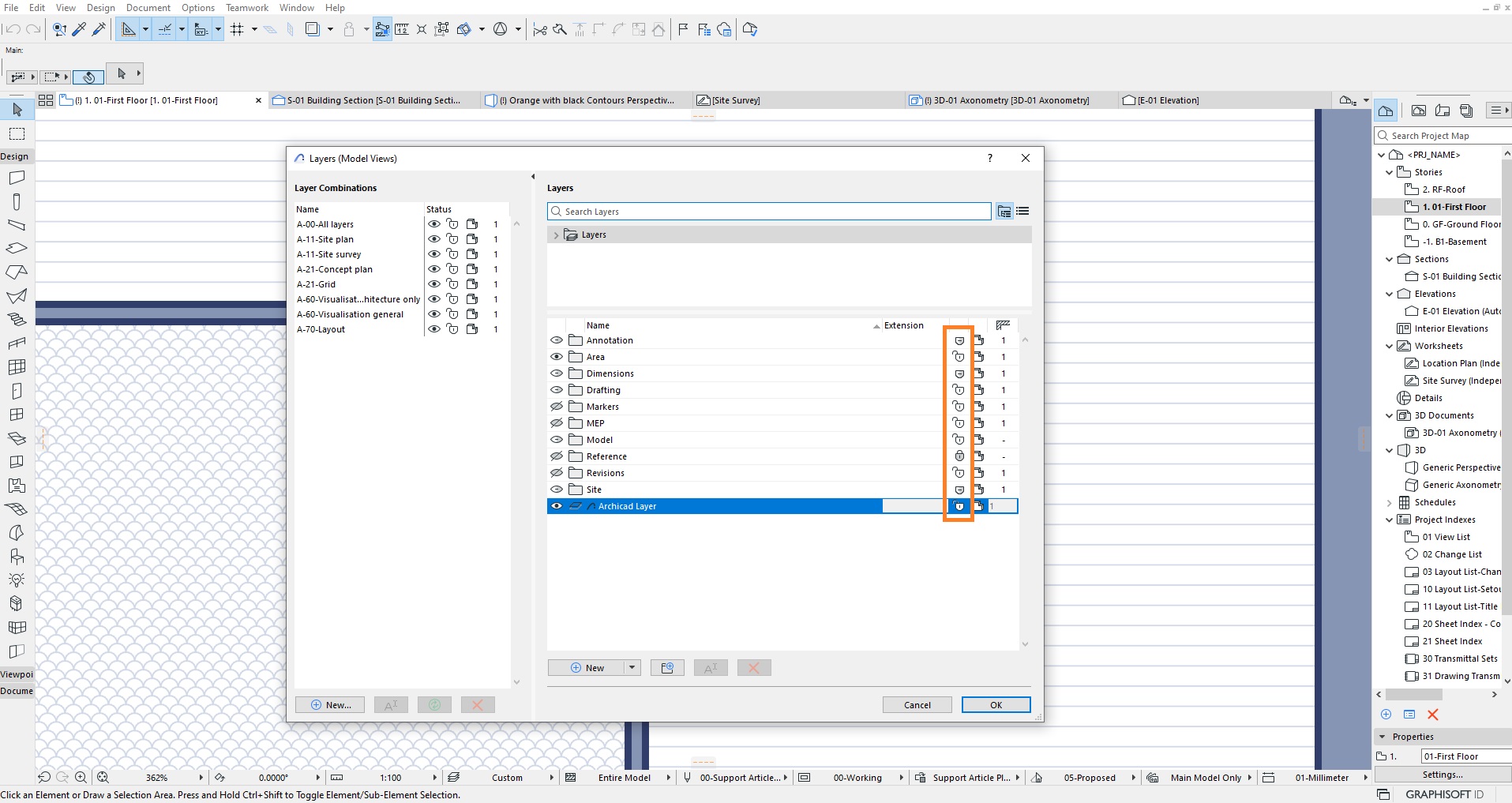
Task: Click the delete layer red X button
Action: pyautogui.click(x=754, y=668)
